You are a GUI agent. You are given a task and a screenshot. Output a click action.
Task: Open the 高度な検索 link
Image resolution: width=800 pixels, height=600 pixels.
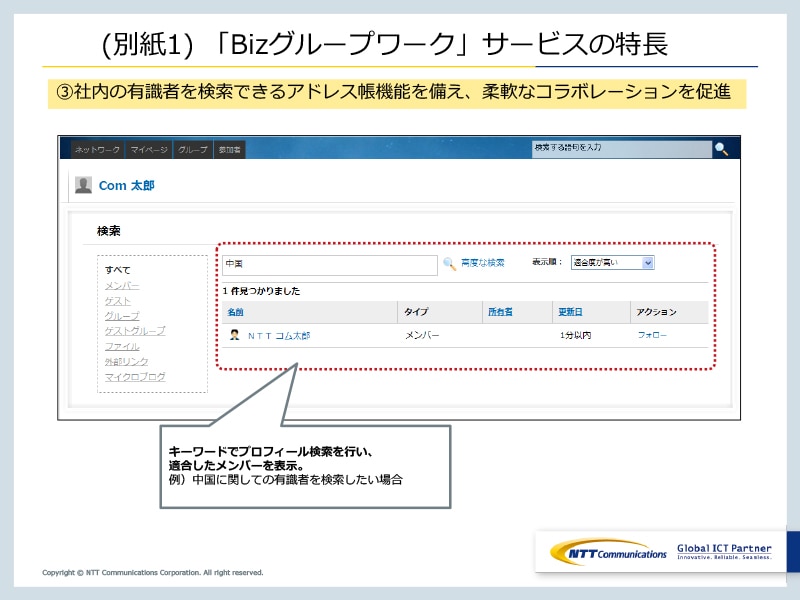coord(482,263)
